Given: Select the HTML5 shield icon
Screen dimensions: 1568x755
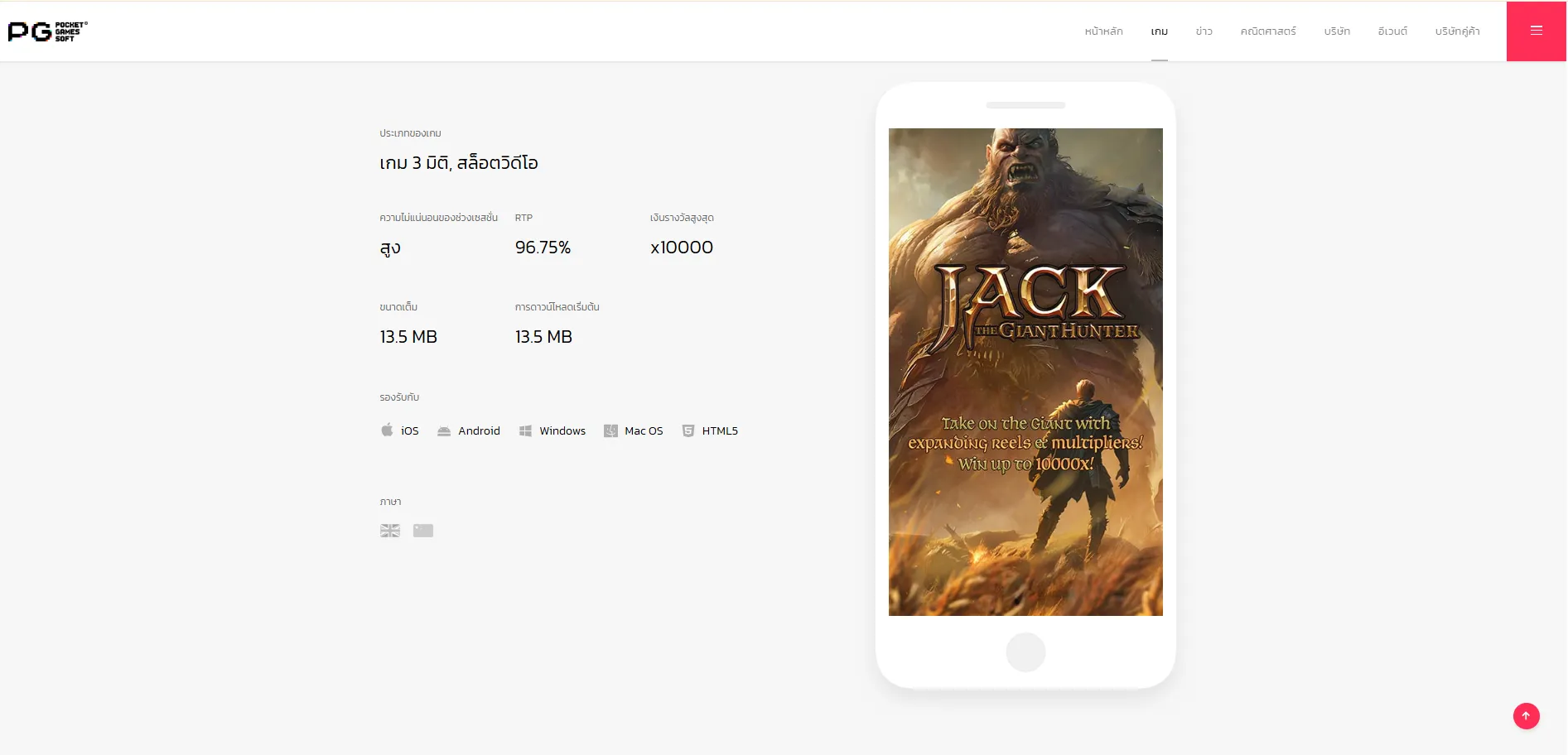Looking at the screenshot, I should [x=688, y=430].
